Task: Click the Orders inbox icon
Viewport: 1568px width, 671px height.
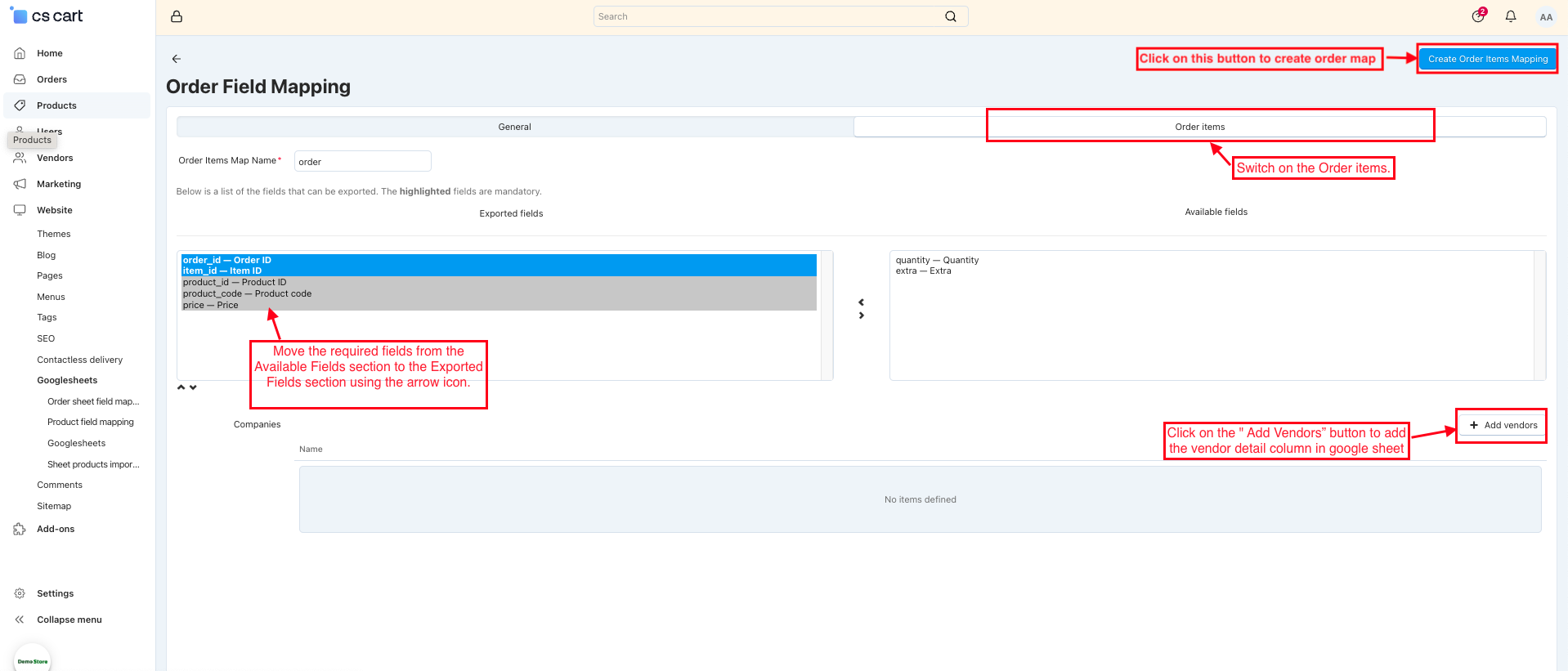Action: tap(20, 79)
